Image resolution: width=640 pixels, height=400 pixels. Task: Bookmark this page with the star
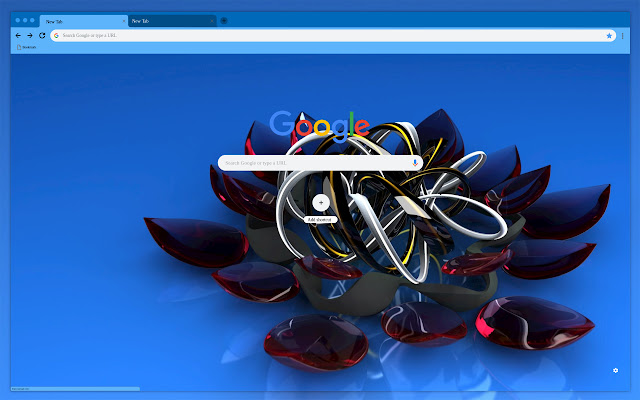click(x=609, y=36)
